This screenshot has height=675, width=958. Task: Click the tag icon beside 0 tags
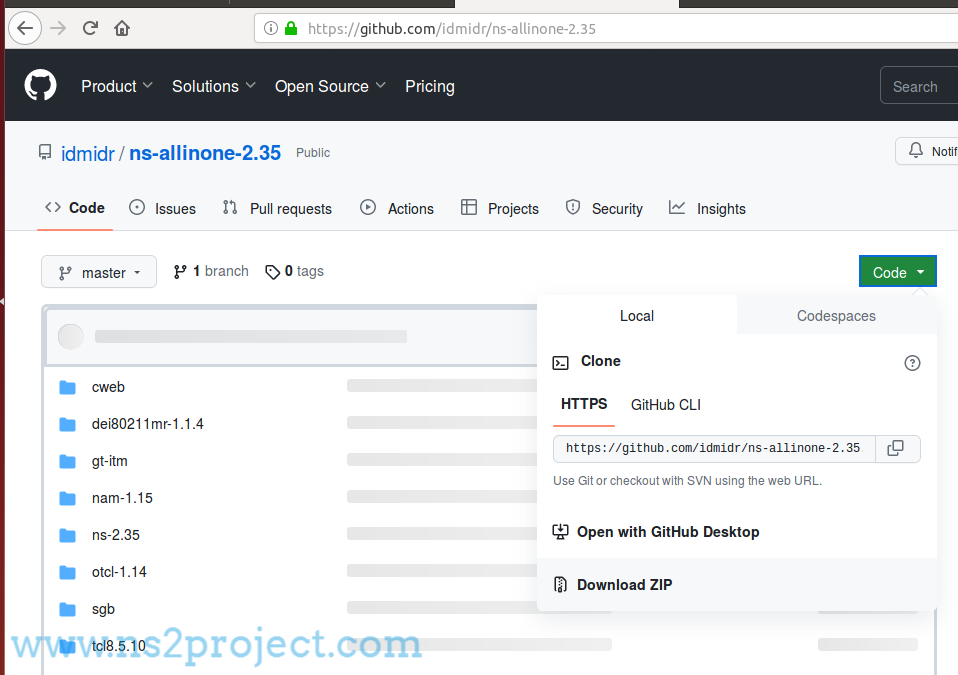tap(272, 272)
